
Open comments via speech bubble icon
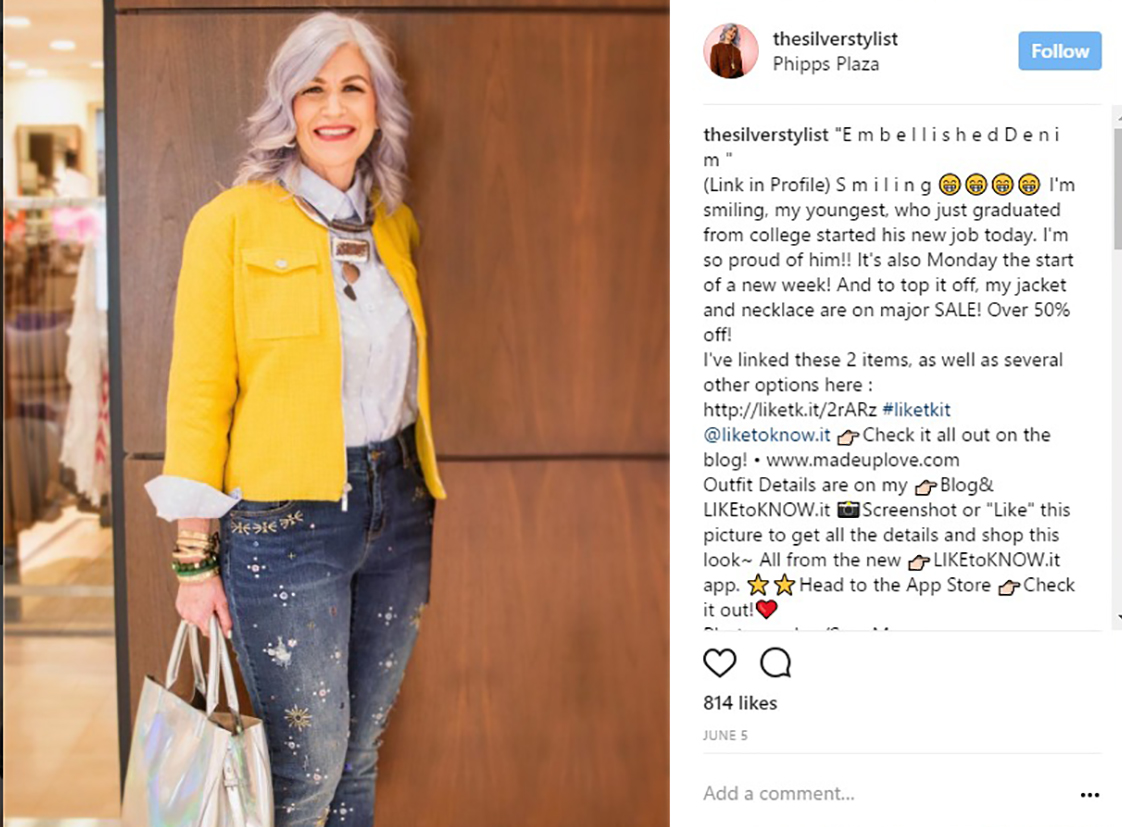pyautogui.click(x=776, y=662)
